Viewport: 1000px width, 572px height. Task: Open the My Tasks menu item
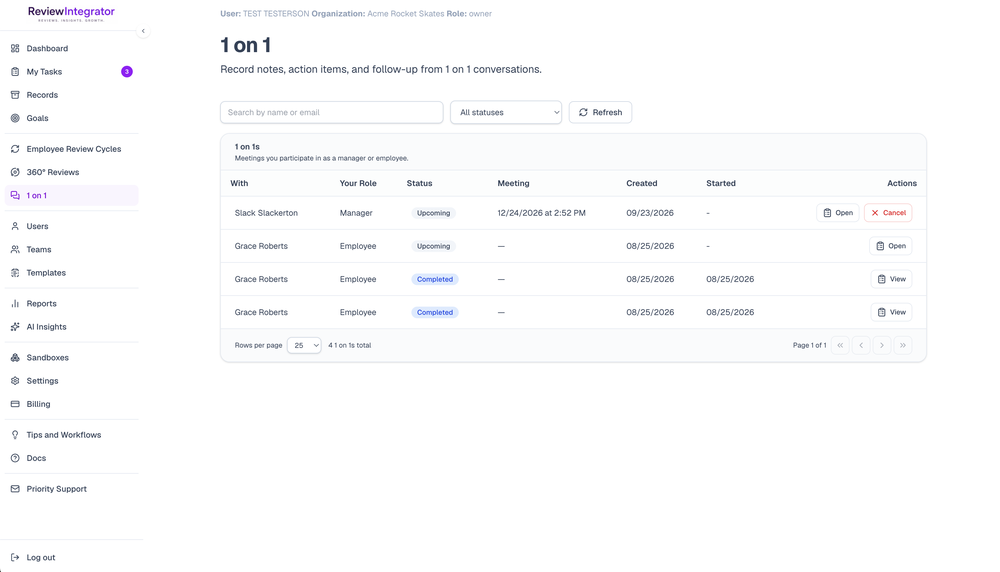pyautogui.click(x=71, y=71)
